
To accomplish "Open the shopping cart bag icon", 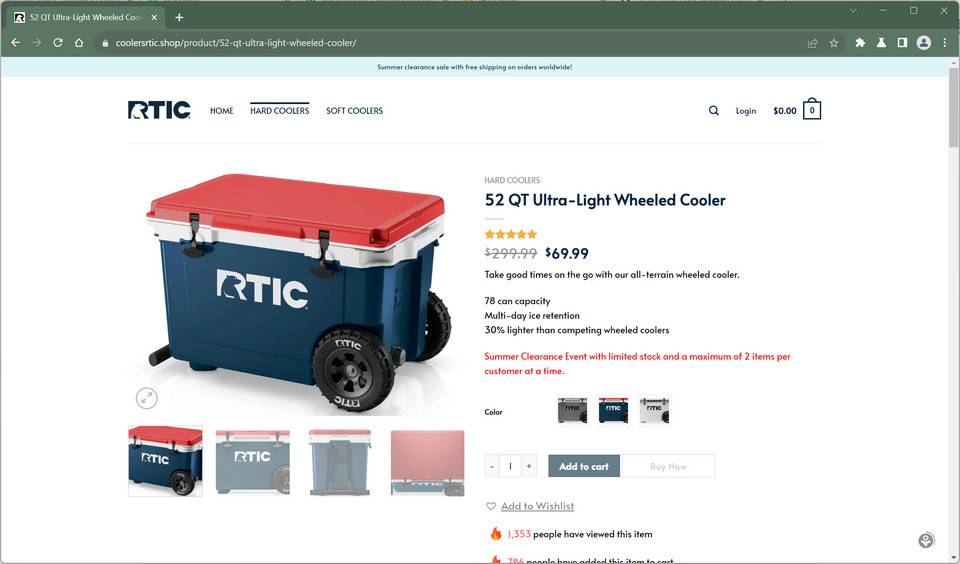I will [x=812, y=110].
